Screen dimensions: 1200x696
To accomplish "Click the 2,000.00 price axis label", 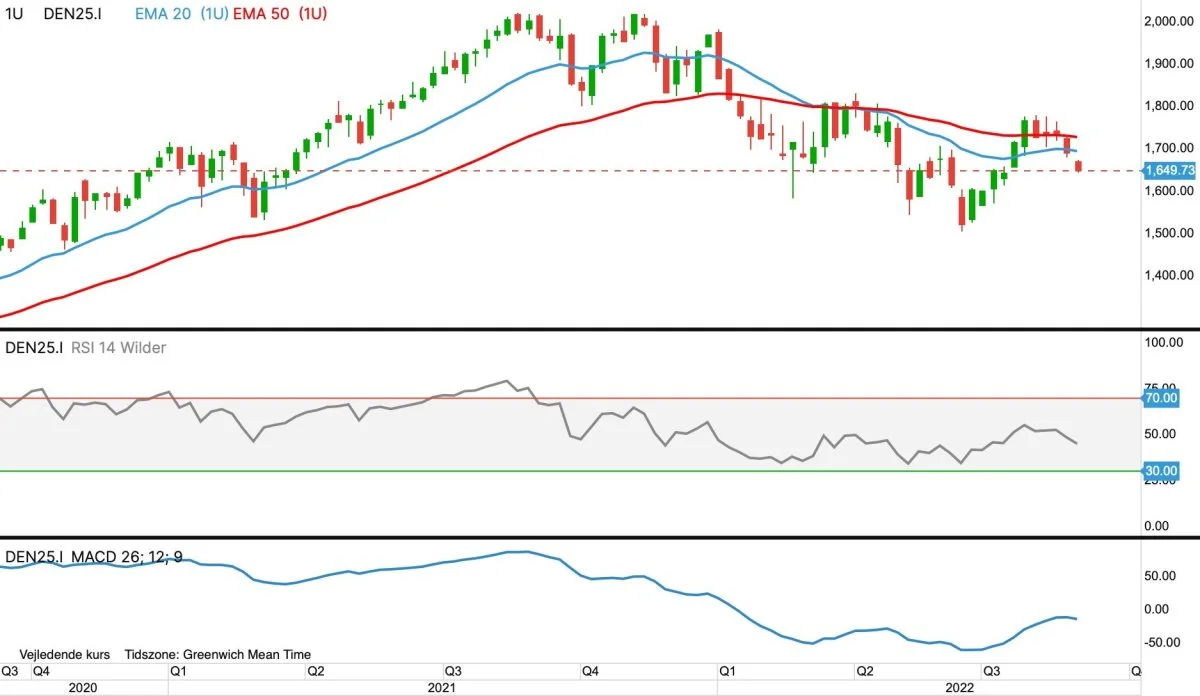I will [1171, 21].
